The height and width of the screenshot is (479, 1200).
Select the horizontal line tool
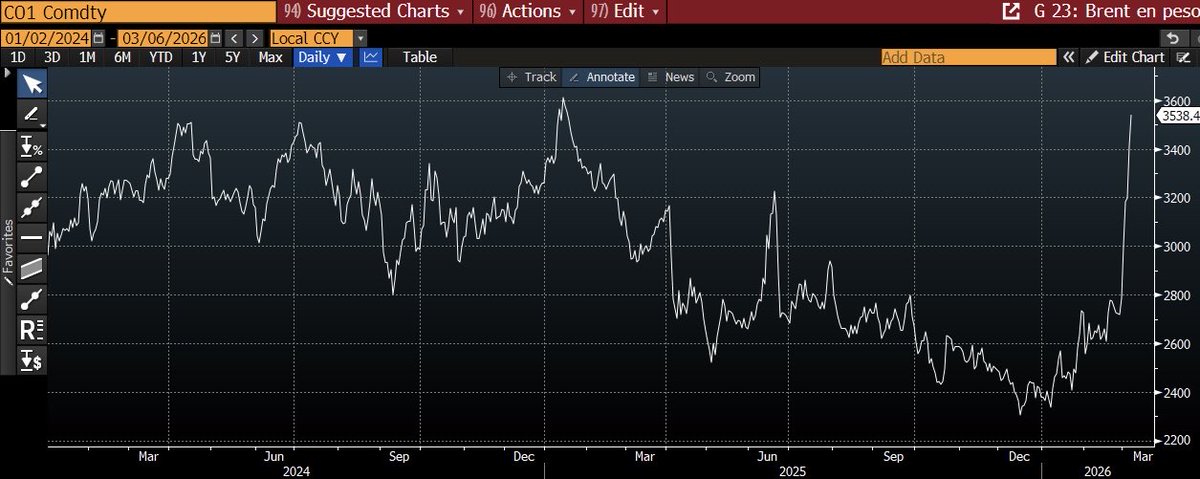[32, 238]
